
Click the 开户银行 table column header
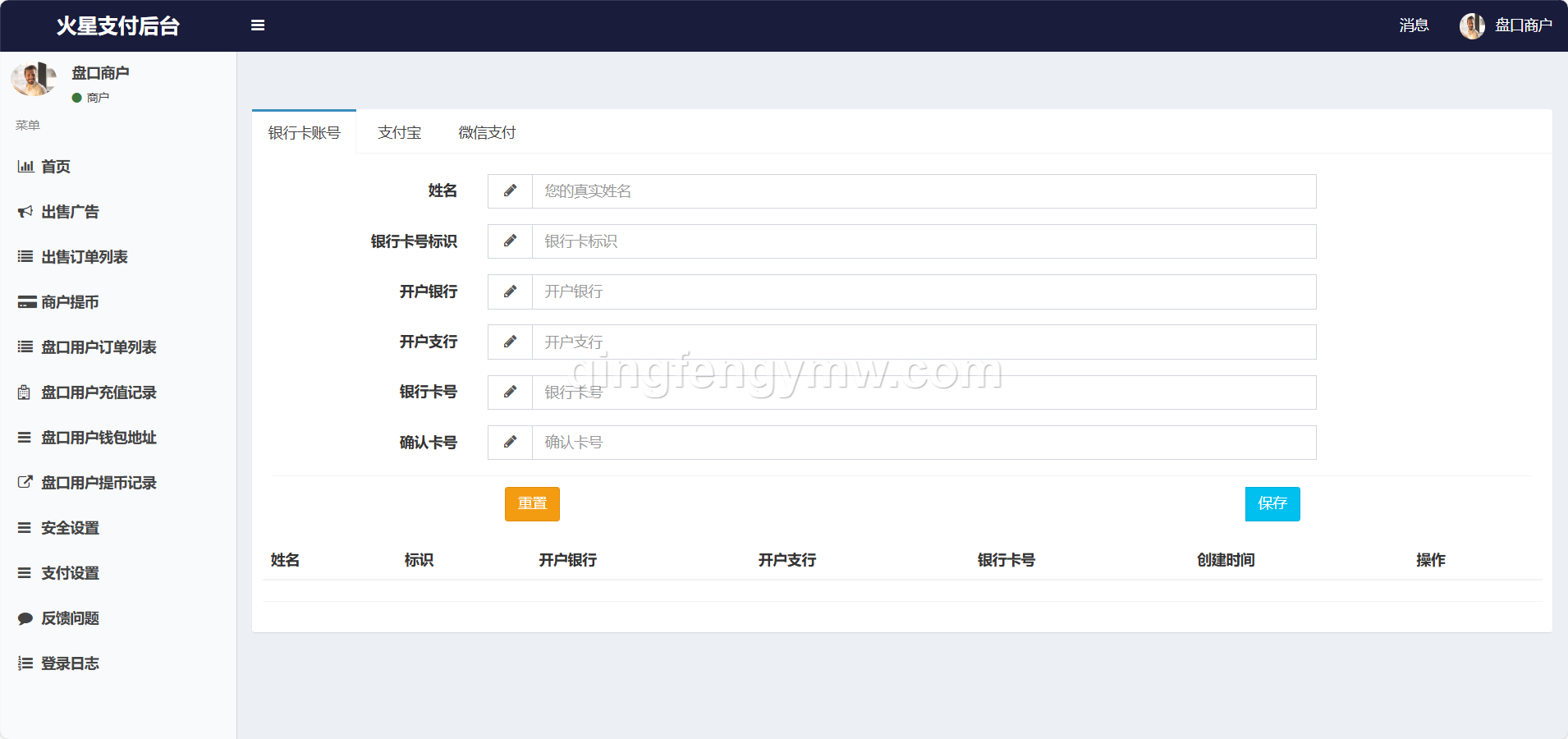coord(567,560)
